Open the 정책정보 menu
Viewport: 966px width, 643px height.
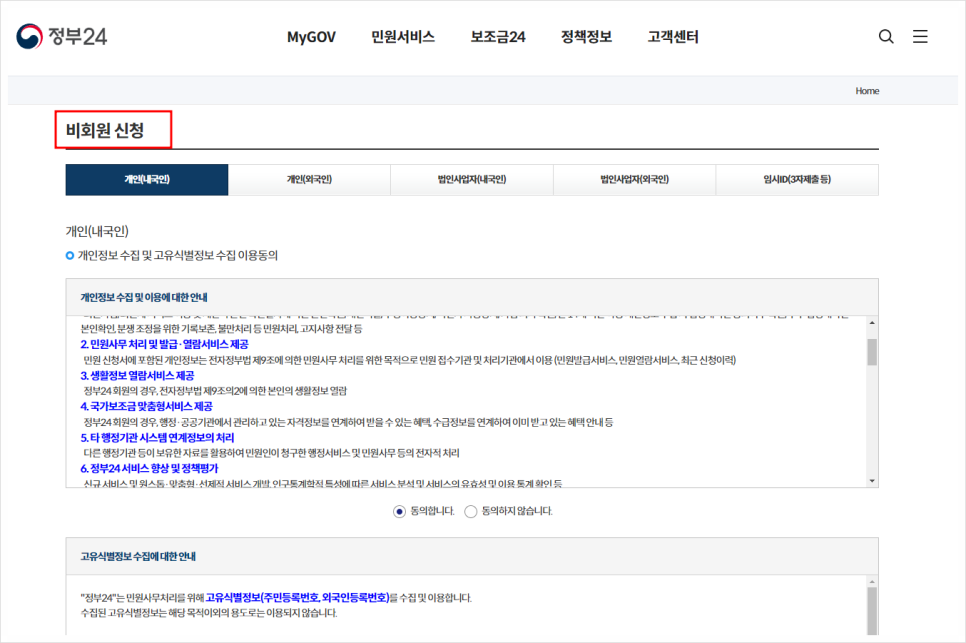coord(585,36)
